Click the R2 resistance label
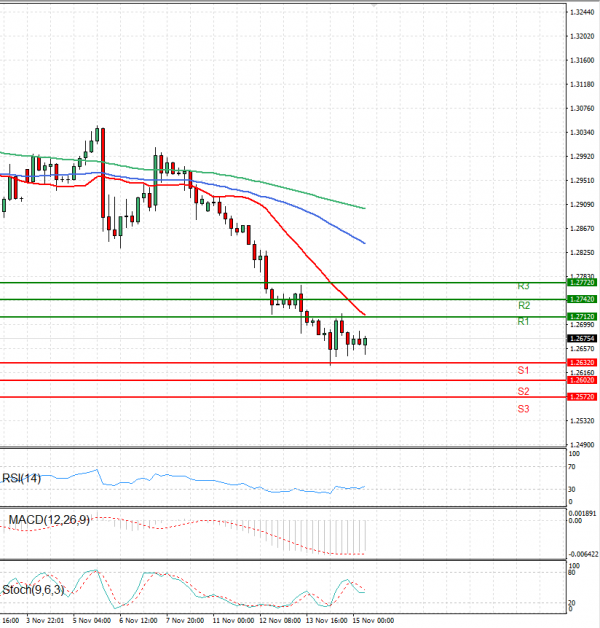 (x=523, y=305)
